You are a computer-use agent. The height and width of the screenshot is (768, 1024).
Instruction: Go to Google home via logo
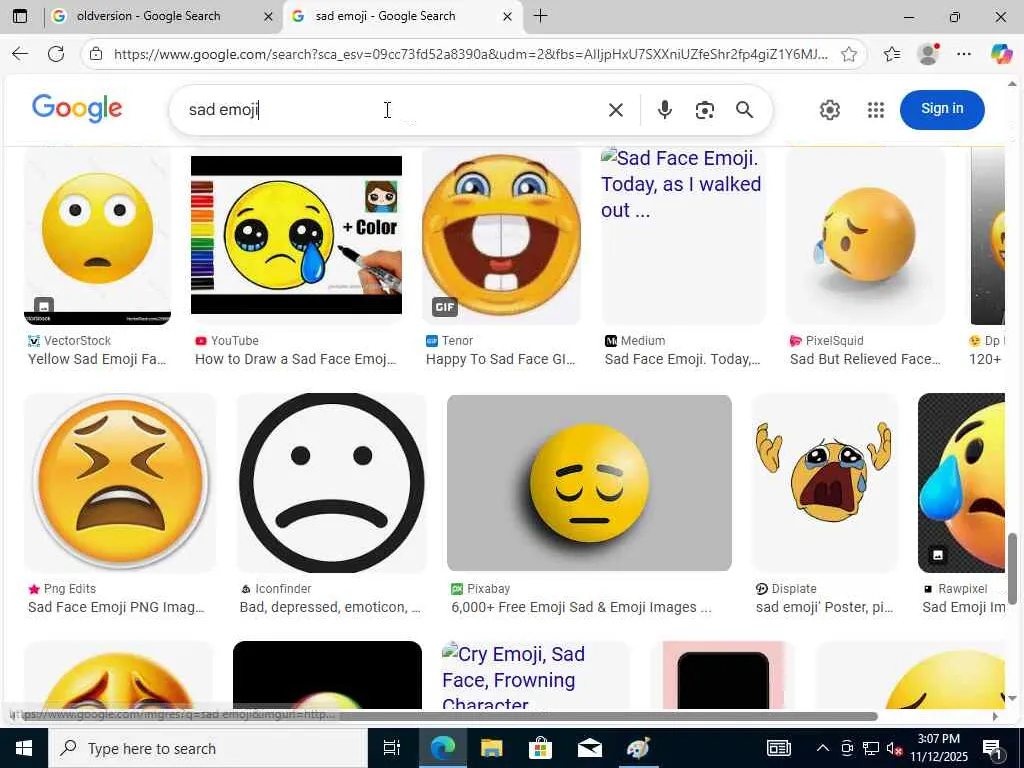(77, 108)
